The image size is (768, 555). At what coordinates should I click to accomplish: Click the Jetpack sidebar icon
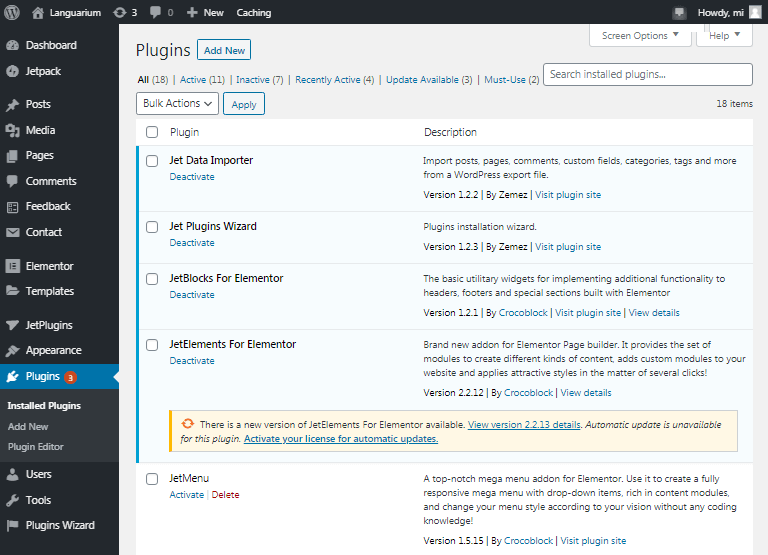13,72
